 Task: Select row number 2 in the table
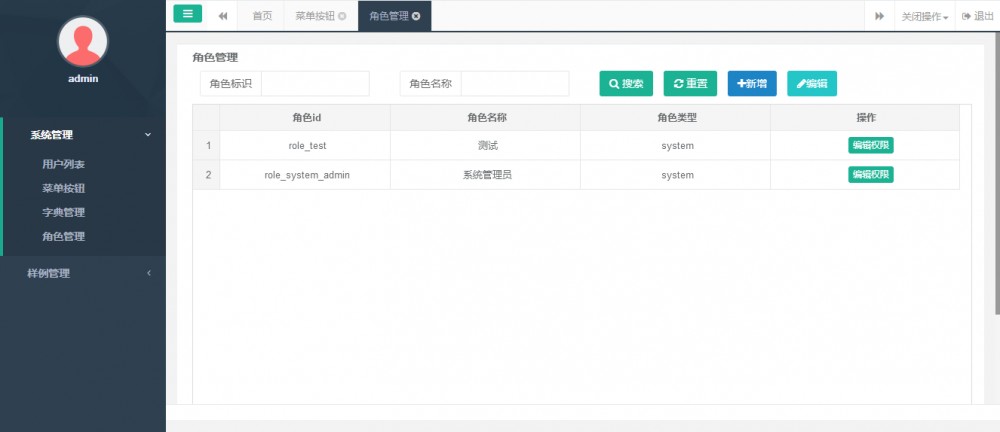click(207, 175)
